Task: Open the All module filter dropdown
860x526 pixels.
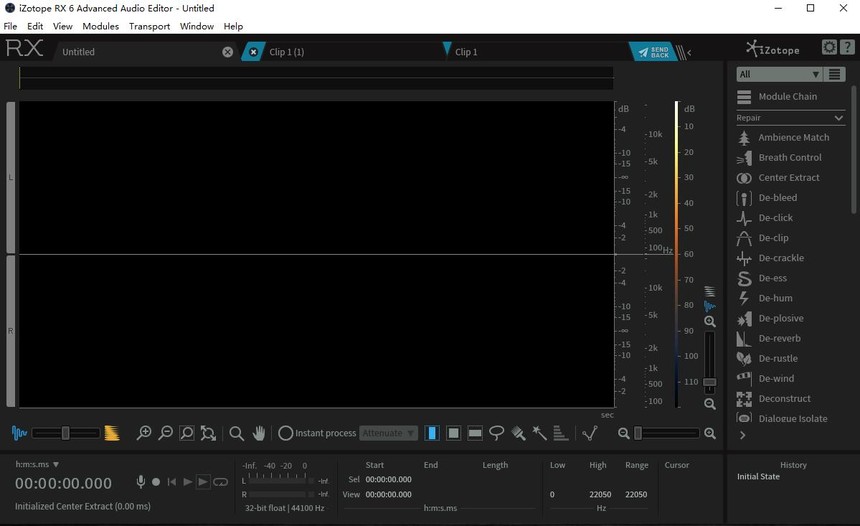Action: [779, 74]
